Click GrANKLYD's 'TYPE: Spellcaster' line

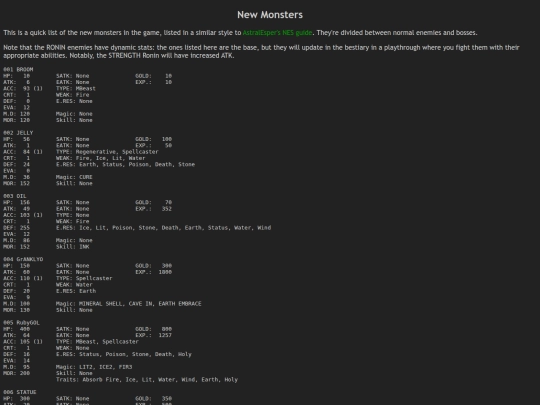[84, 278]
